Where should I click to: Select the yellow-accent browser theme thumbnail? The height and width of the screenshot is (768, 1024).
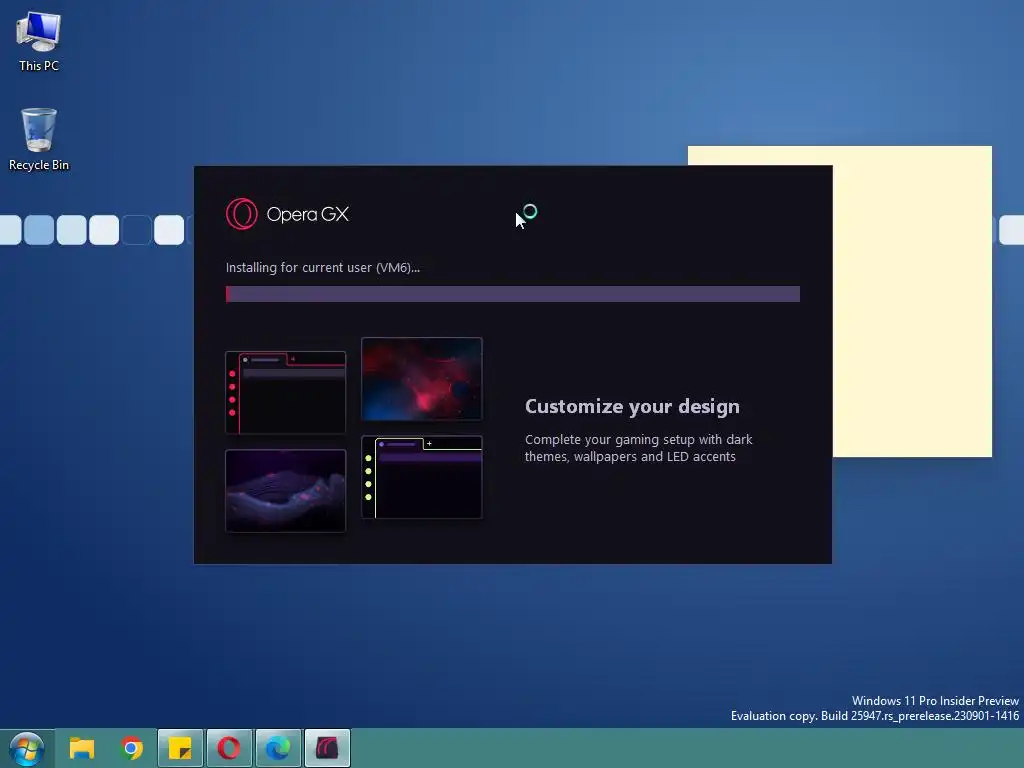[x=422, y=477]
